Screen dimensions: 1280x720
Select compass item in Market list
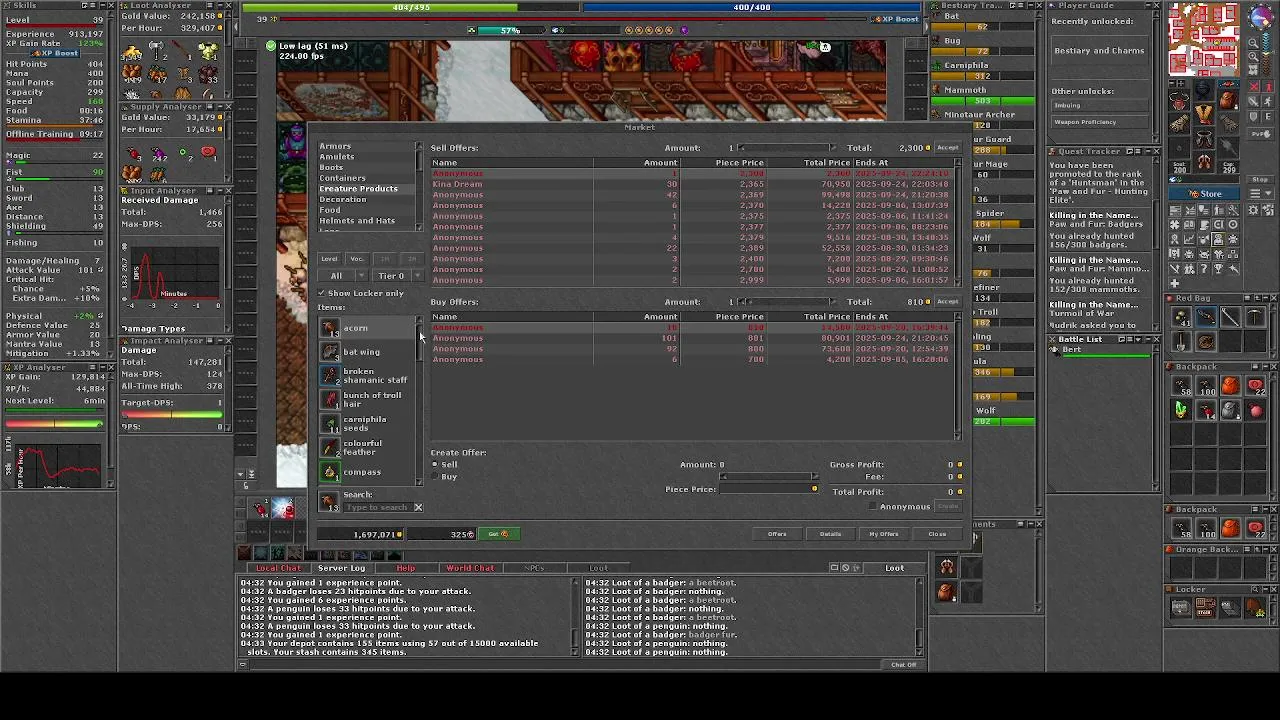pyautogui.click(x=366, y=472)
